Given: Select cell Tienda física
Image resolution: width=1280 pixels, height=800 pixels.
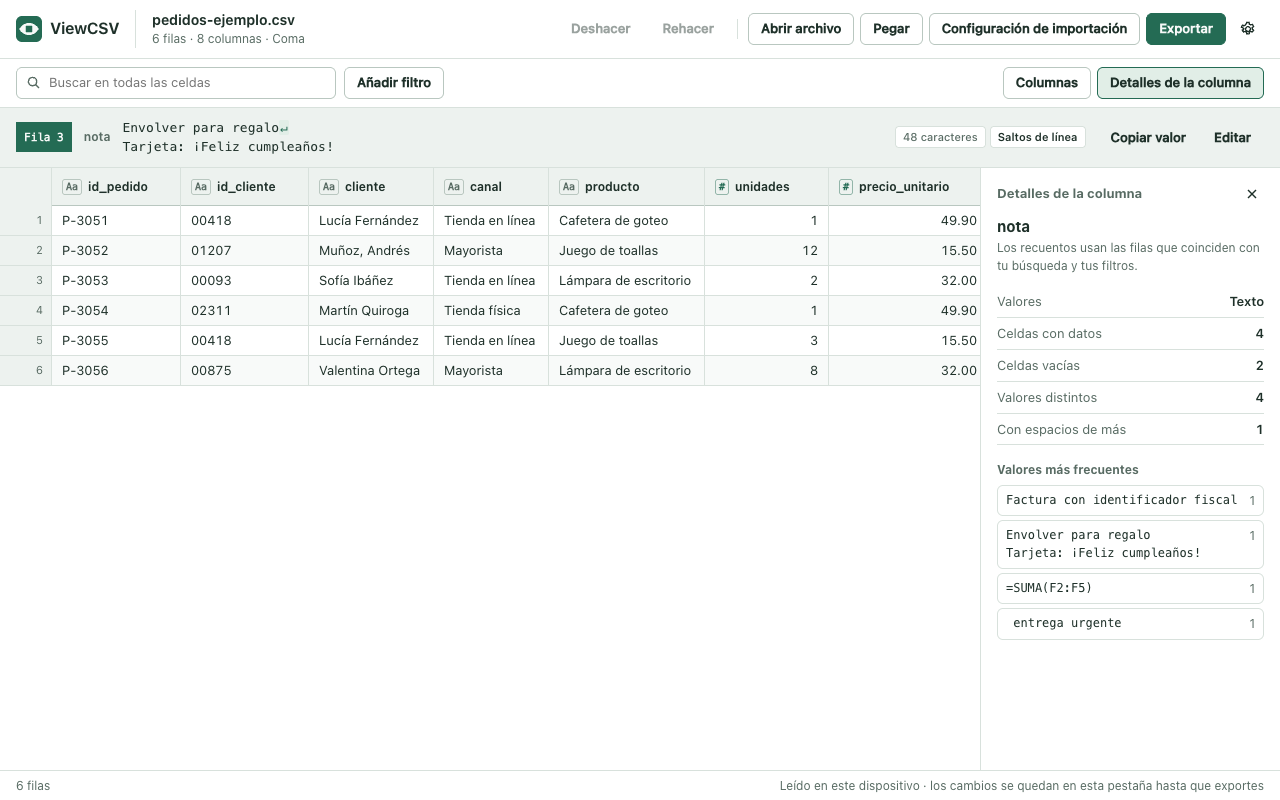Looking at the screenshot, I should (x=490, y=311).
